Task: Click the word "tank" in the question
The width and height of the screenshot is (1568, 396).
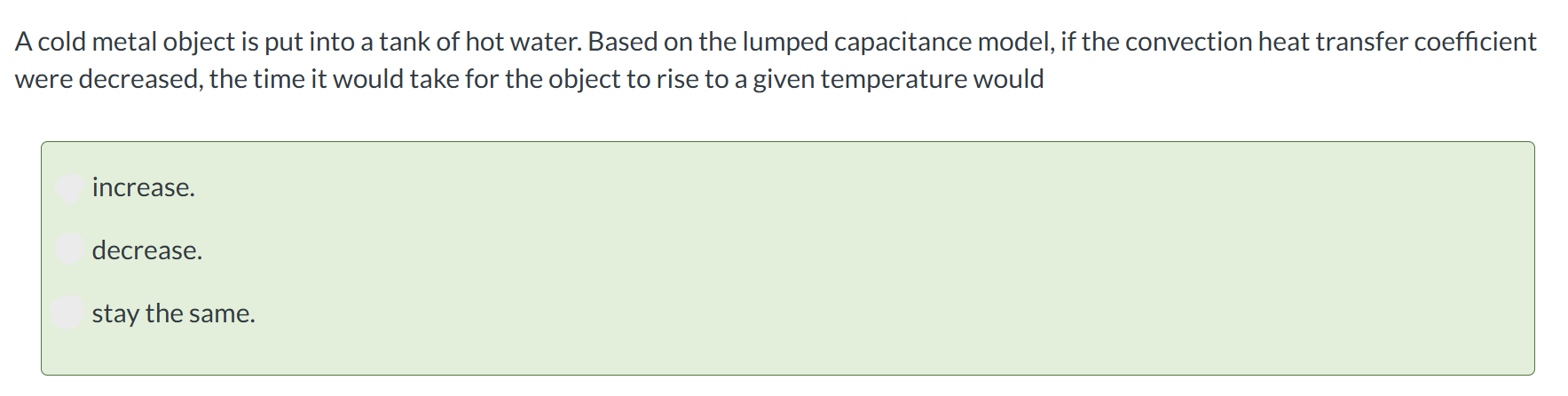Action: click(x=404, y=42)
